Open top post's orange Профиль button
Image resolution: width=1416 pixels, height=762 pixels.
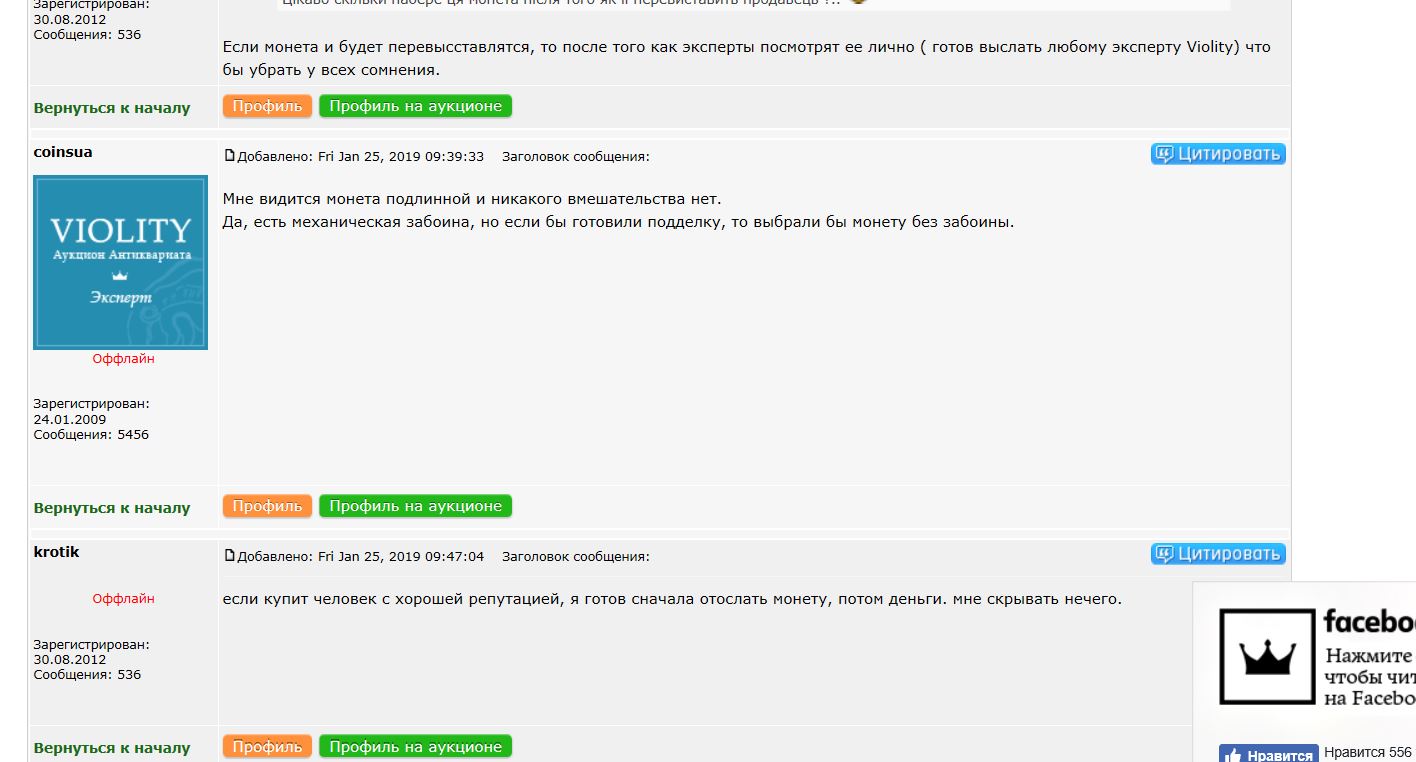coord(267,106)
